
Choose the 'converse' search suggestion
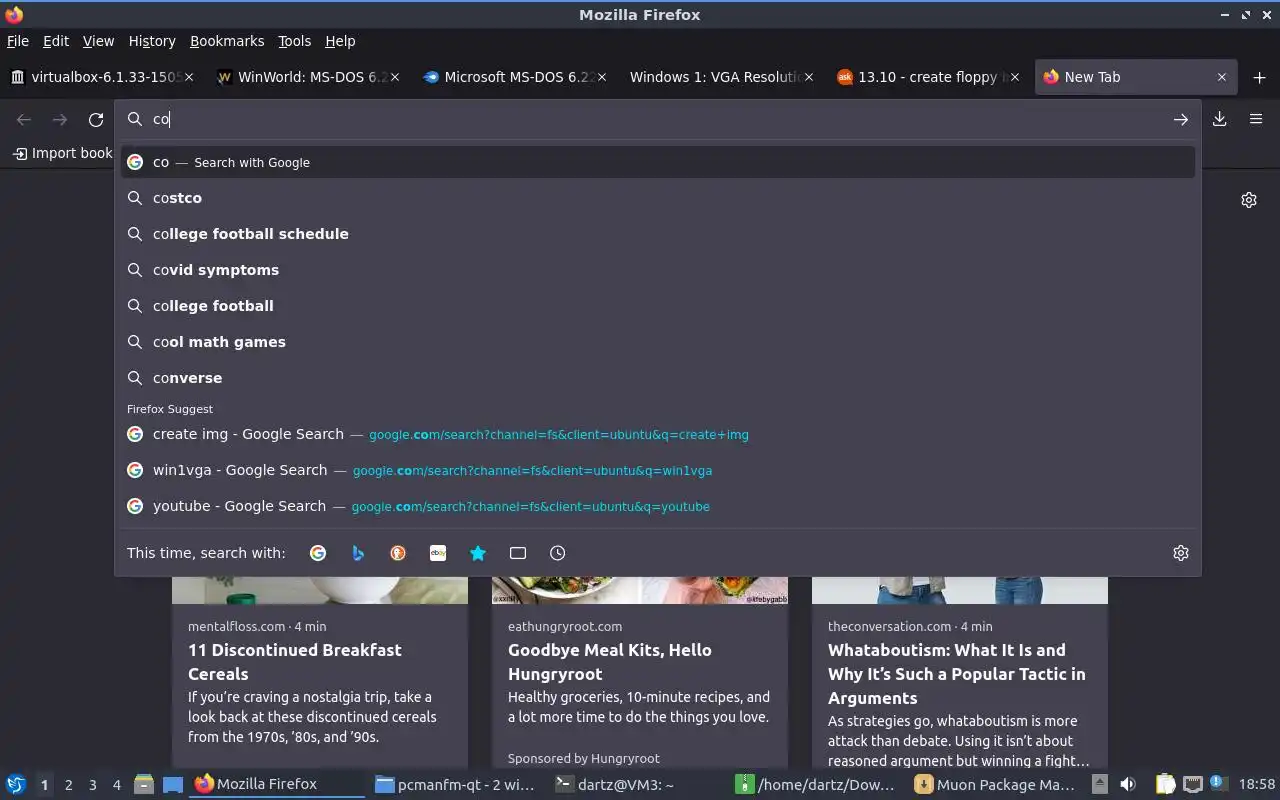click(658, 378)
